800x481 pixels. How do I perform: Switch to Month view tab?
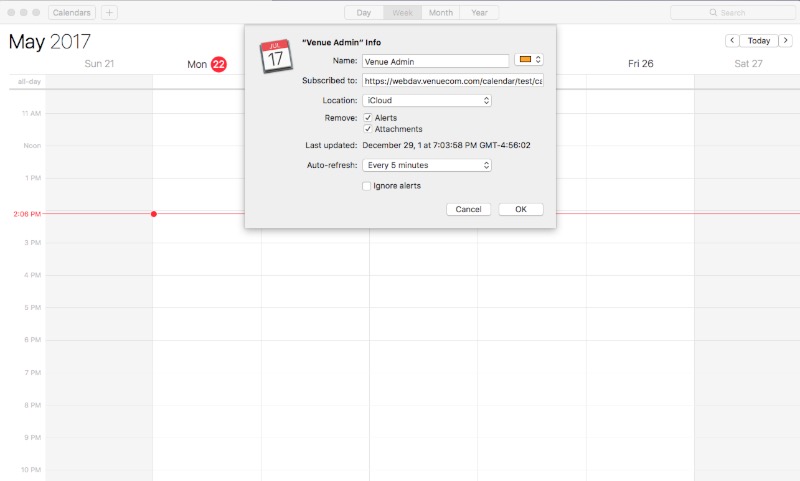(x=440, y=13)
